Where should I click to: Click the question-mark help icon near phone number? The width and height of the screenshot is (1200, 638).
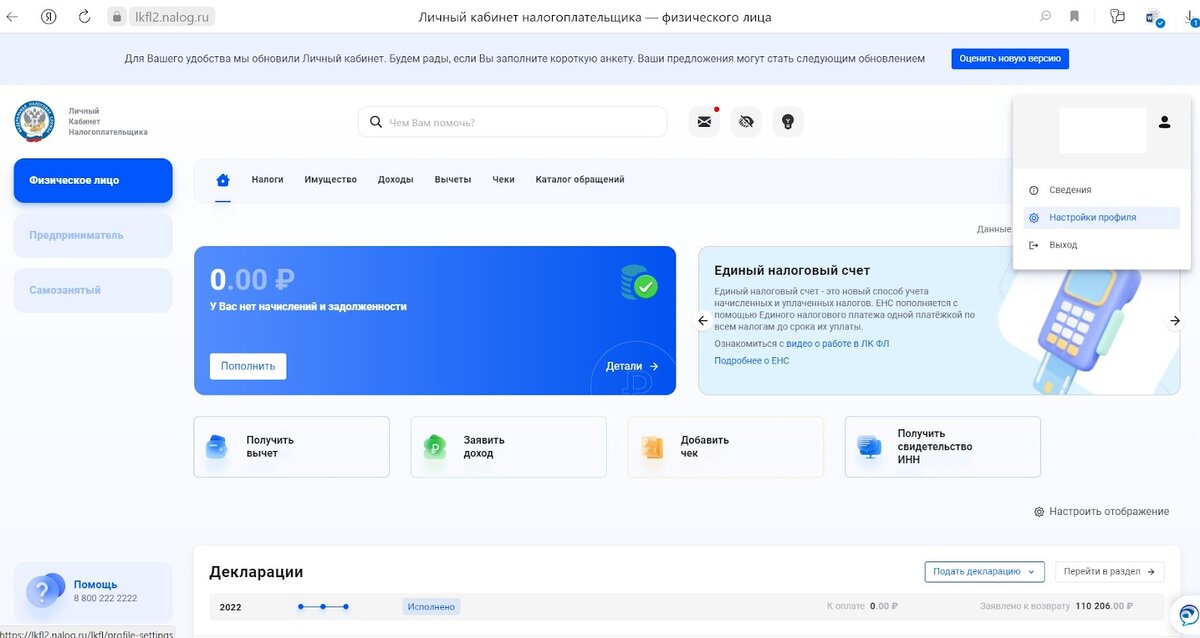click(43, 590)
